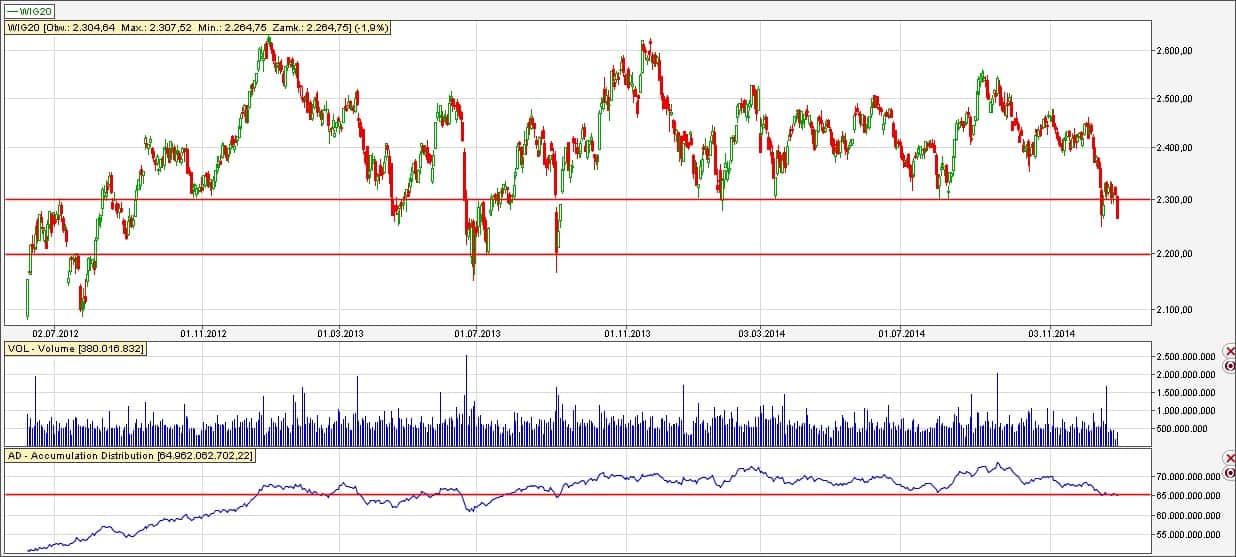
Task: Close the VOL Volume indicator panel
Action: tap(1229, 352)
